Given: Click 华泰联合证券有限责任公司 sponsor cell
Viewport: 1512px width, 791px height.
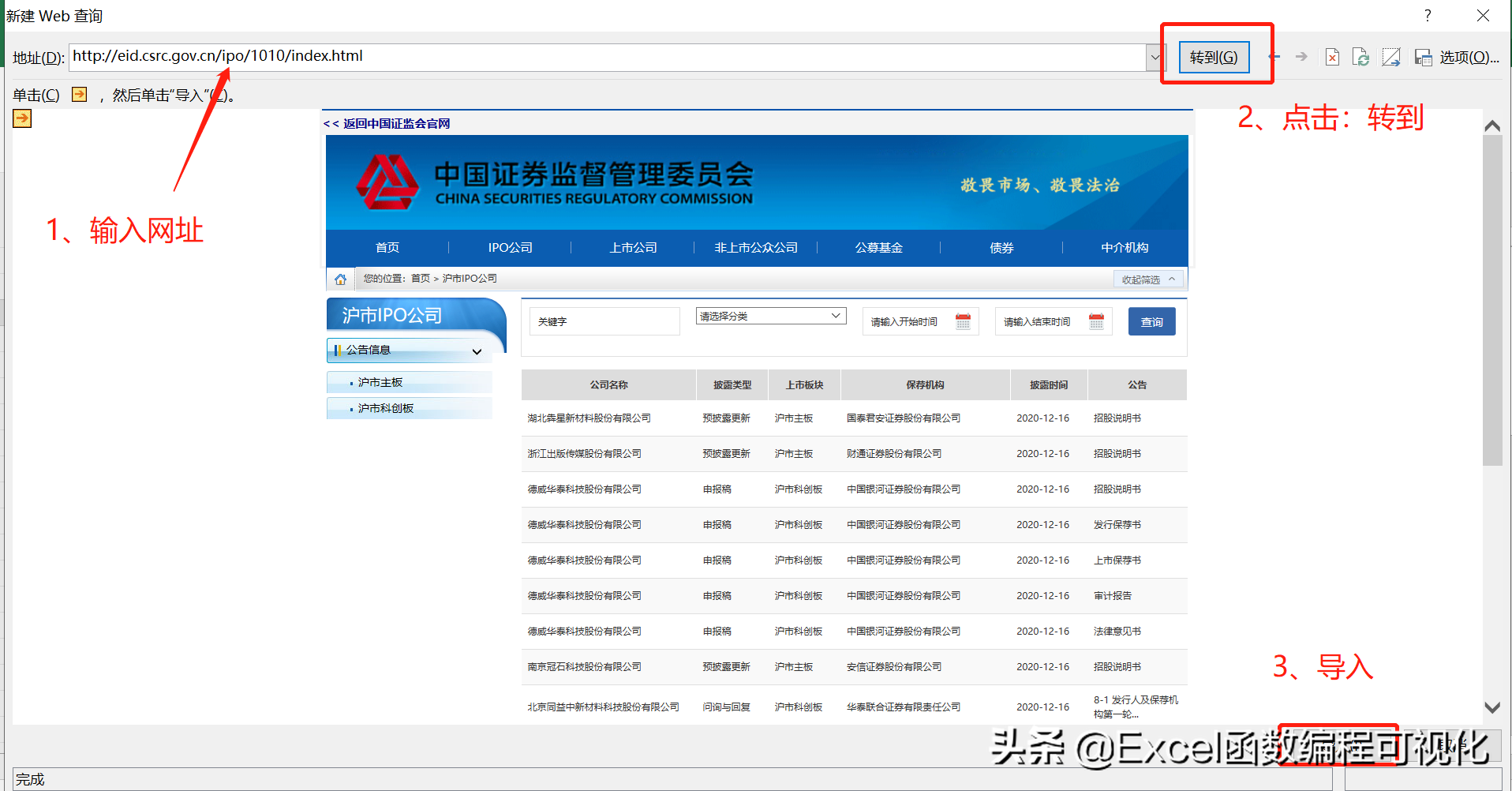Looking at the screenshot, I should click(904, 707).
